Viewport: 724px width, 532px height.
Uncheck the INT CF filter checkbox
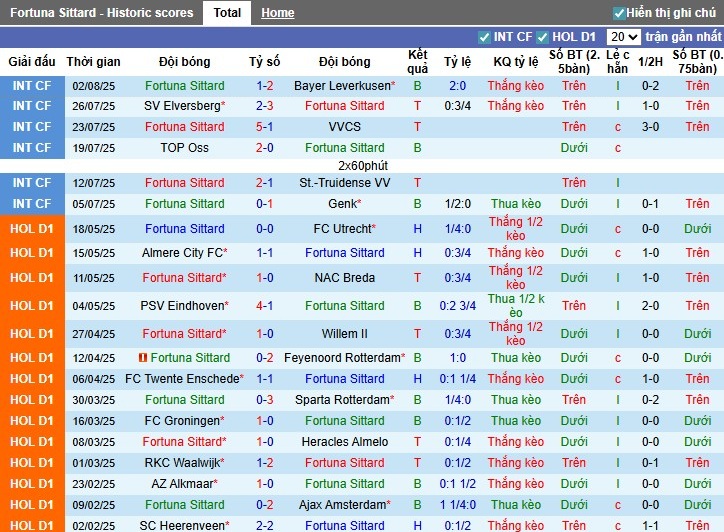[x=483, y=37]
